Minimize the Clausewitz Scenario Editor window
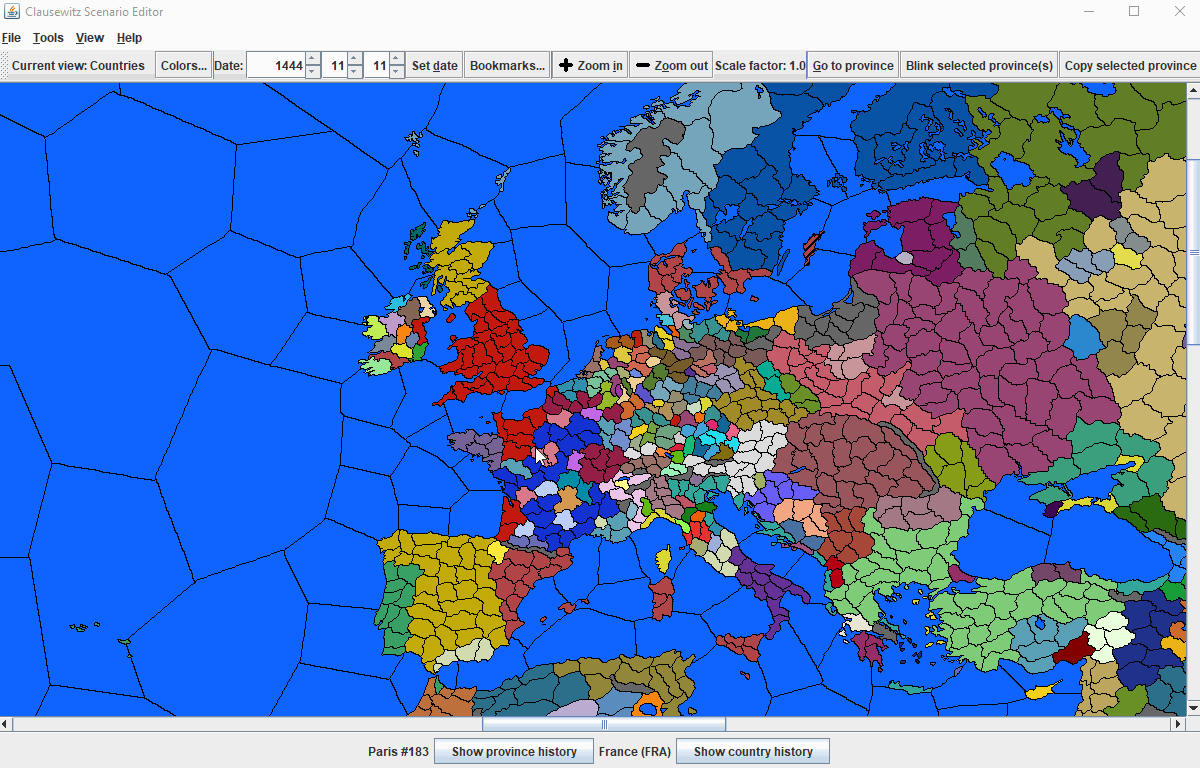 tap(1088, 12)
